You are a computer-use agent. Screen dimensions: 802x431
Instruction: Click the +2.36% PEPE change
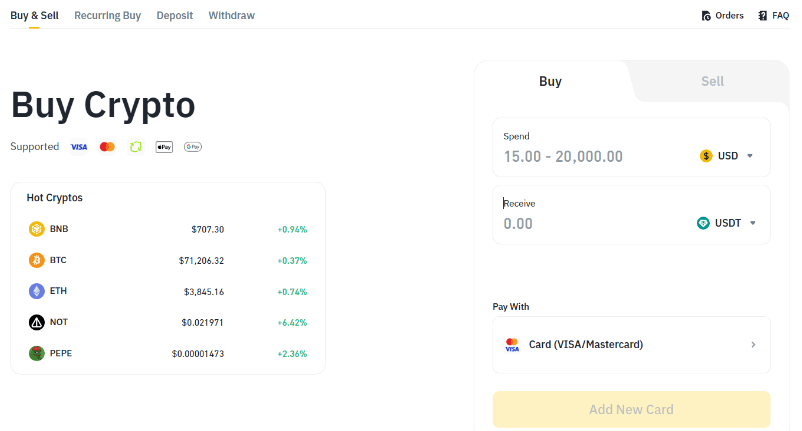coord(292,354)
